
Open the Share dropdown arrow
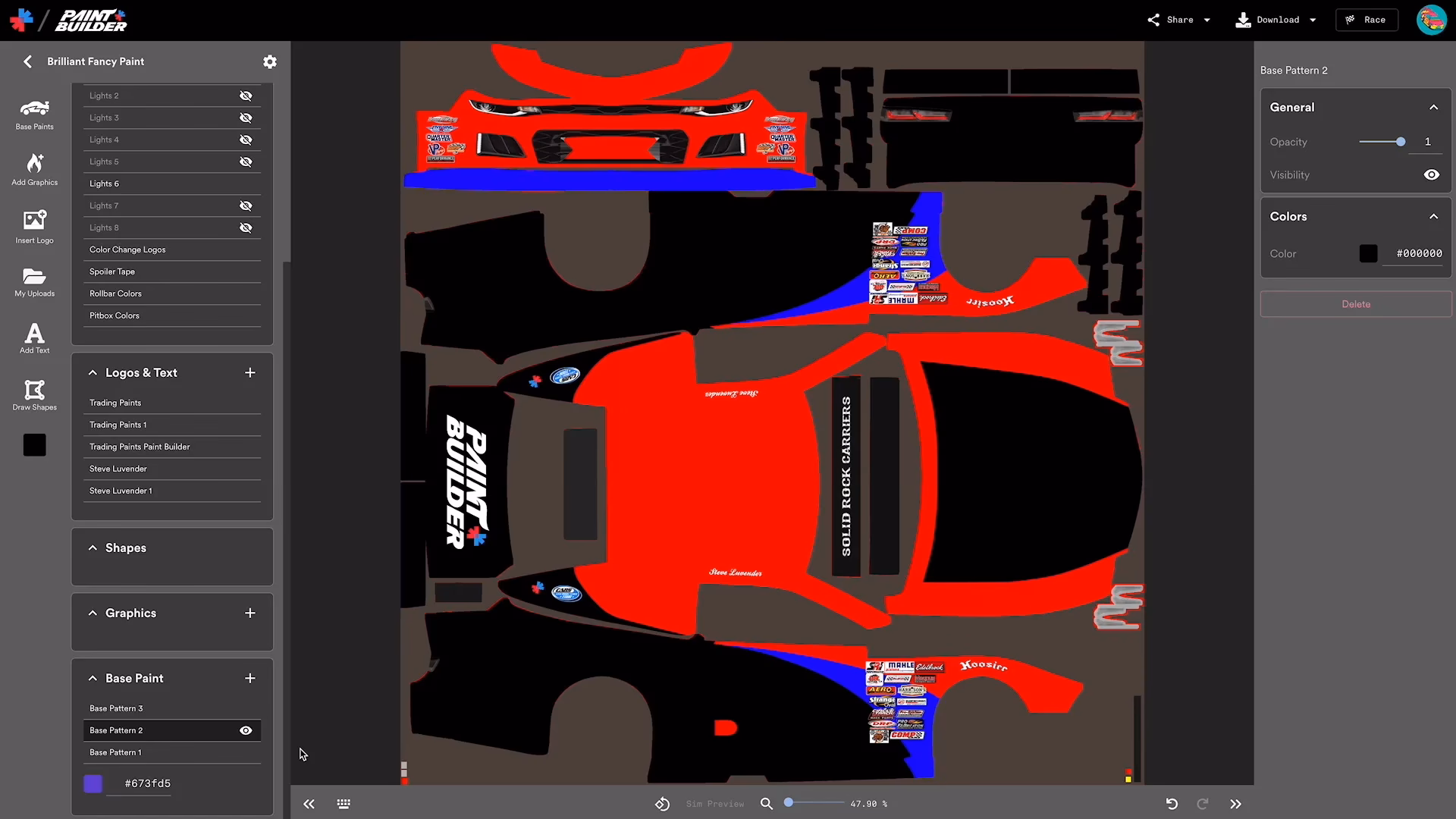coord(1207,20)
